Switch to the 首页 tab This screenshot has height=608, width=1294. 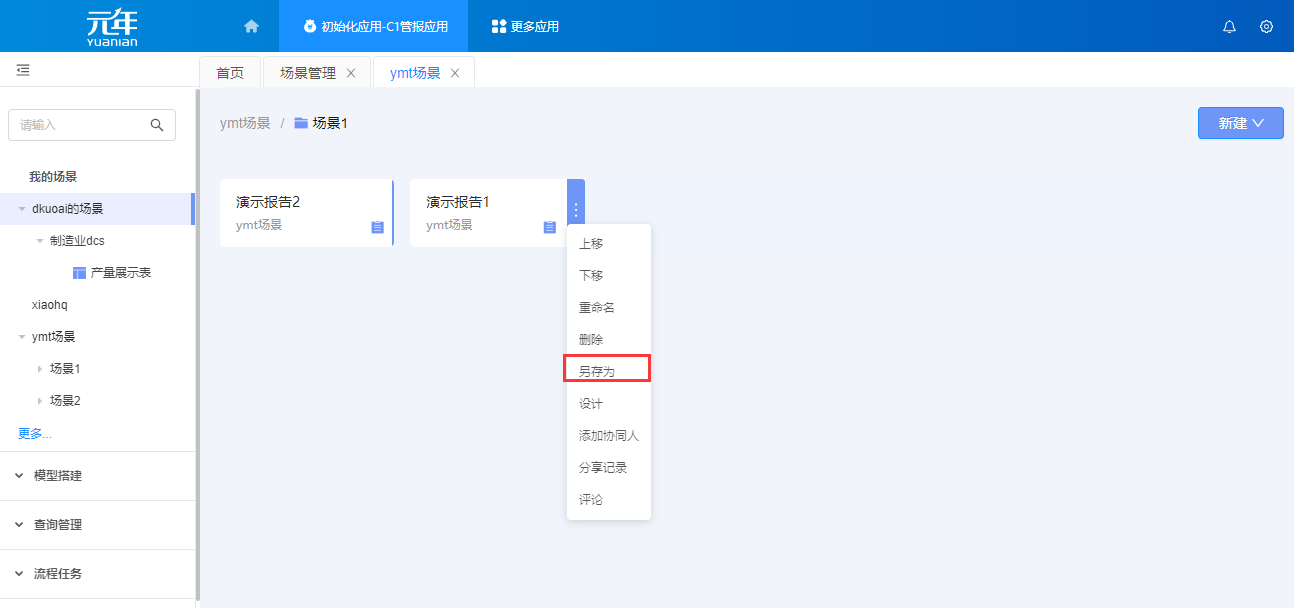pos(230,73)
